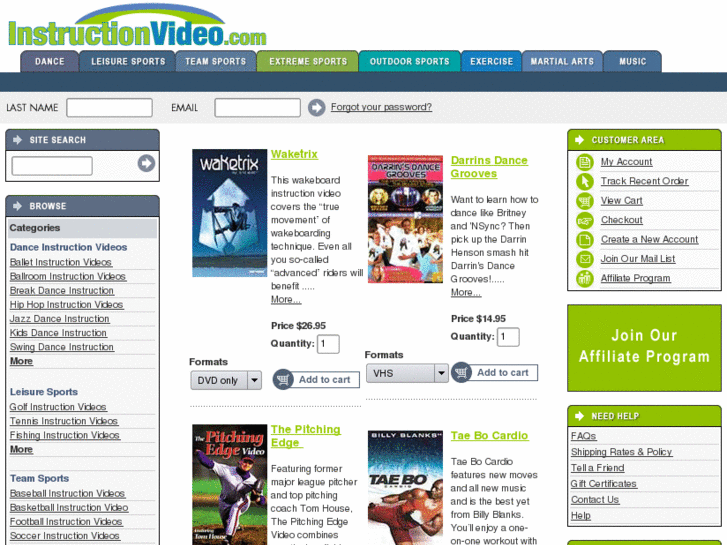Open the Exercise tab
This screenshot has width=727, height=545.
click(491, 61)
